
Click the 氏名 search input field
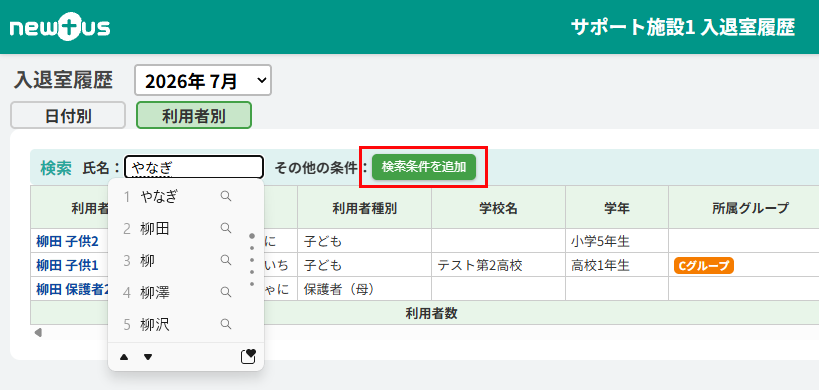coord(194,168)
